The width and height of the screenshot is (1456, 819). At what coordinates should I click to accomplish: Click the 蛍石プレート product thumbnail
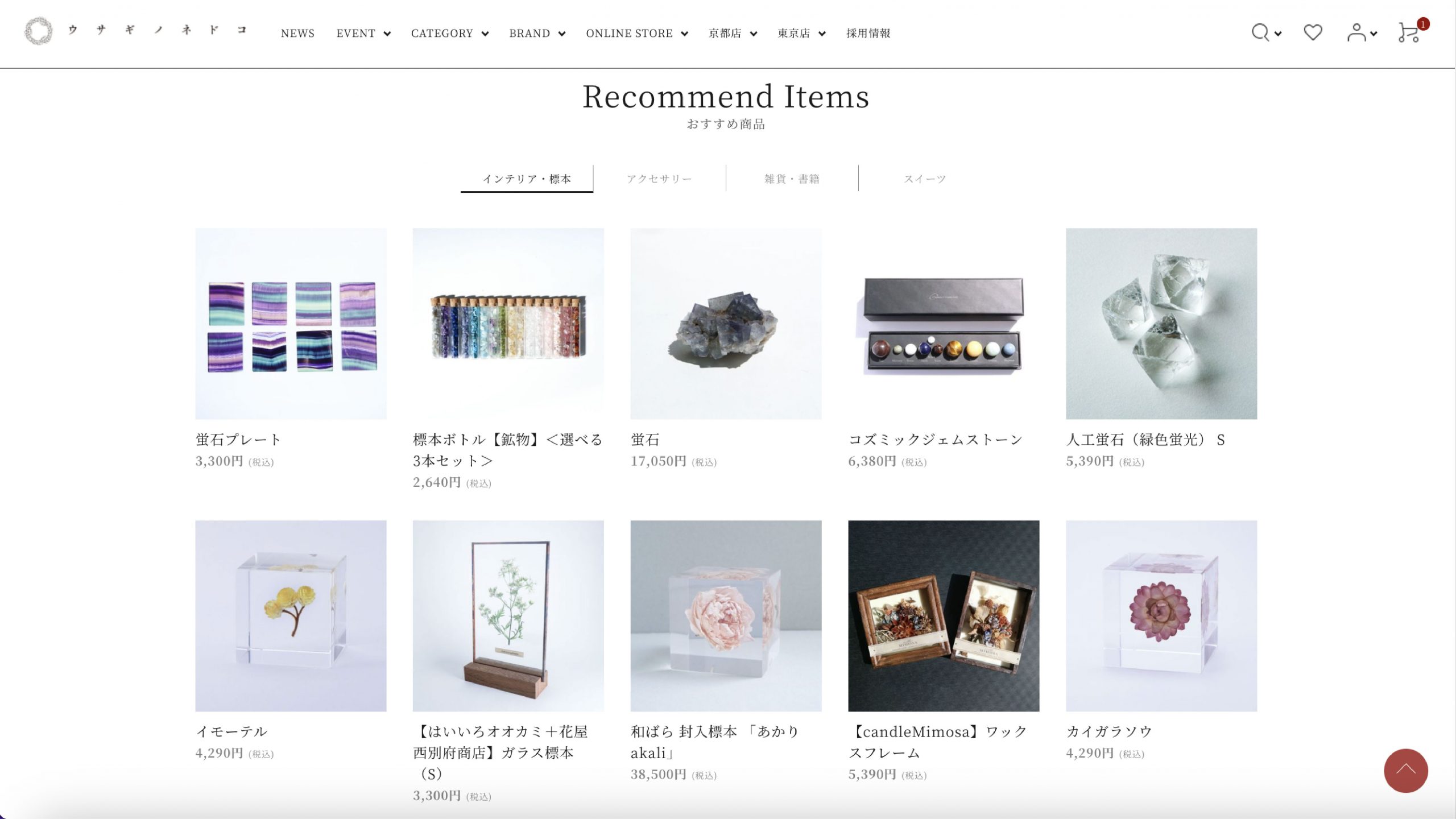[x=291, y=324]
